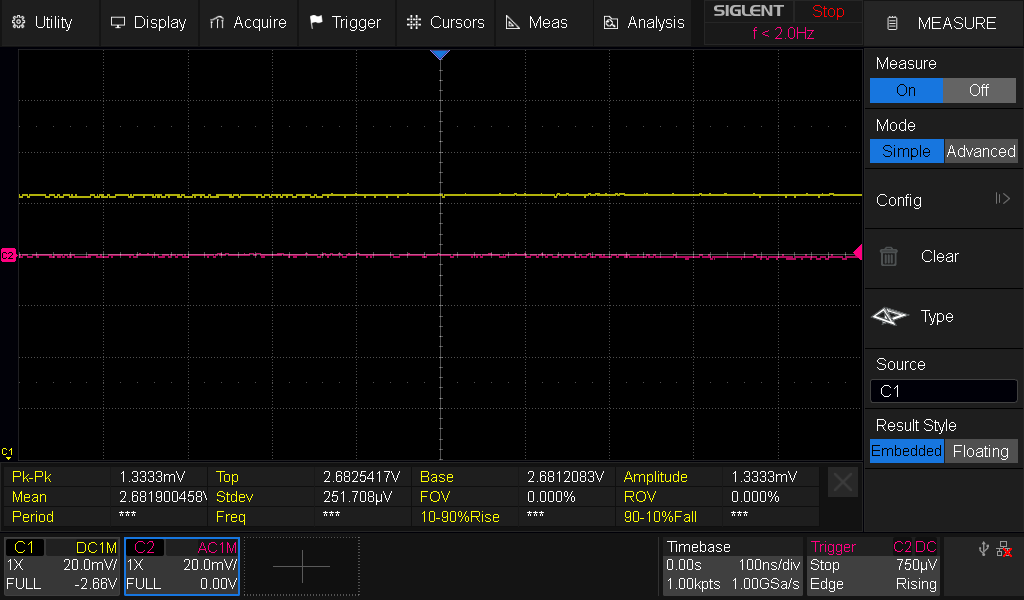This screenshot has width=1024, height=600.
Task: Open the C2 channel settings box
Action: [182, 566]
